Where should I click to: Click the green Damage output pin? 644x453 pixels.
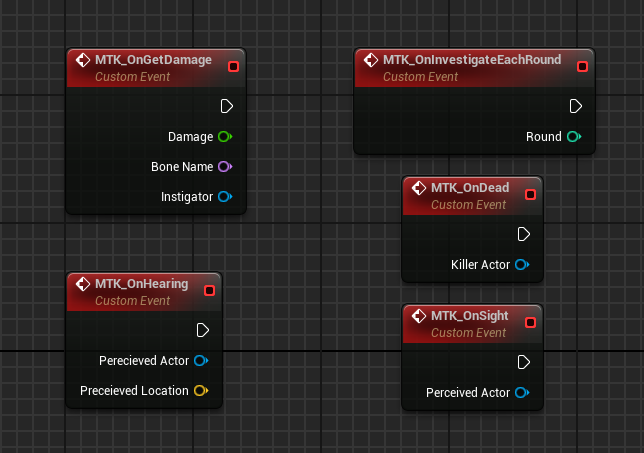click(x=224, y=137)
